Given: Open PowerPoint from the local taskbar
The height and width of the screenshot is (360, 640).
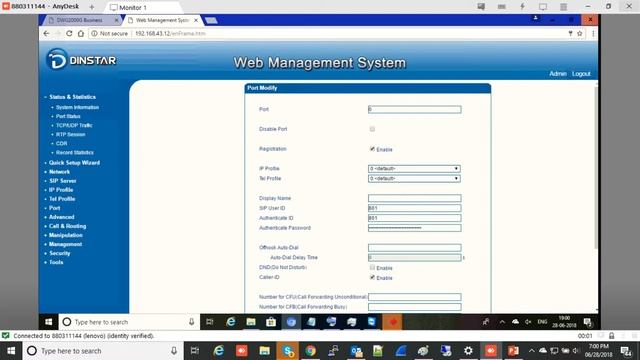Looking at the screenshot, I should [x=513, y=351].
